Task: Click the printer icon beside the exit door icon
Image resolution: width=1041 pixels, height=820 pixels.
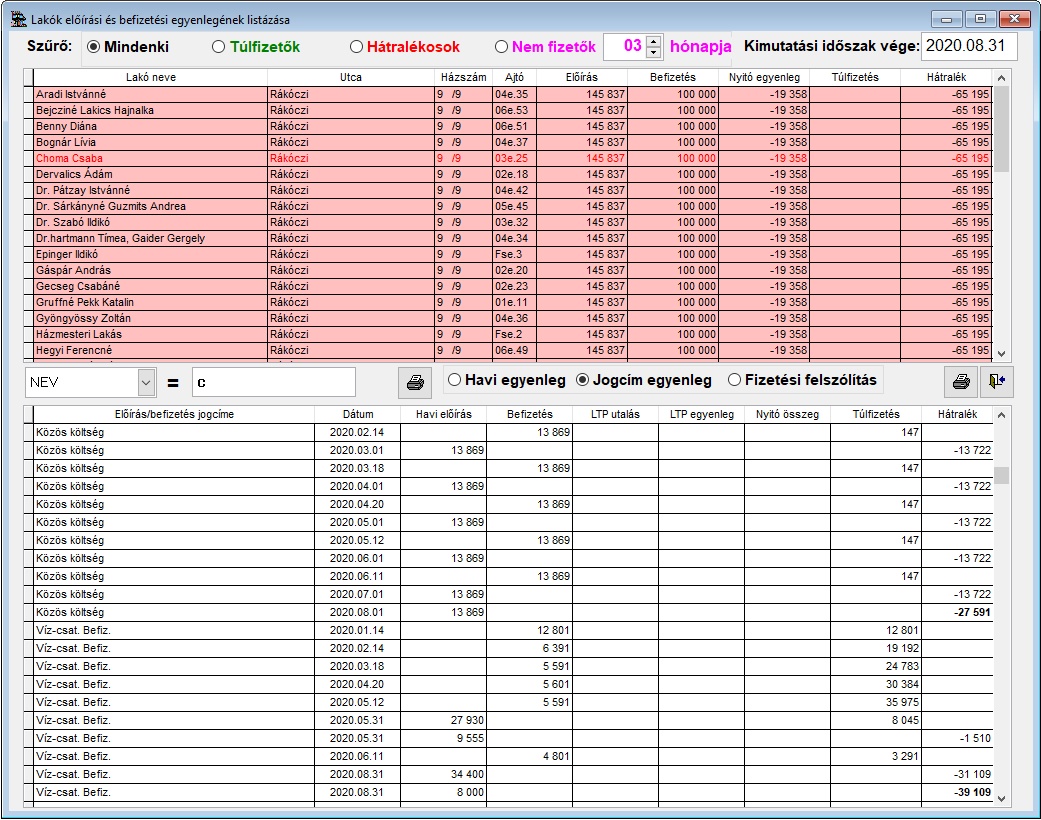Action: tap(960, 381)
